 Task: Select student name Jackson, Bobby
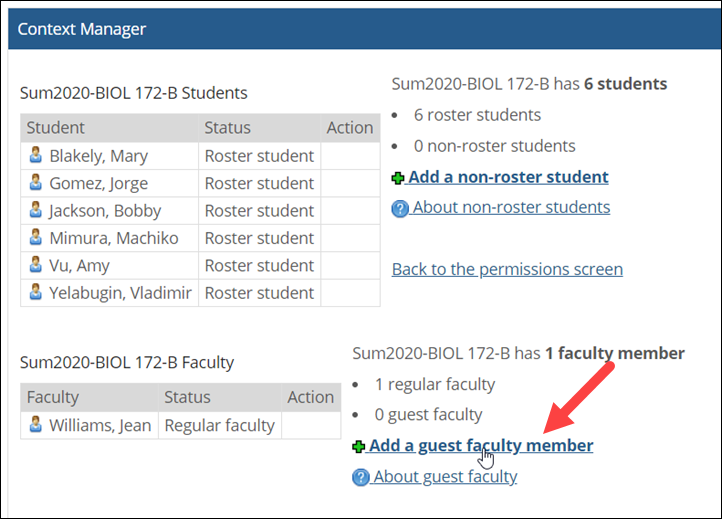point(105,210)
